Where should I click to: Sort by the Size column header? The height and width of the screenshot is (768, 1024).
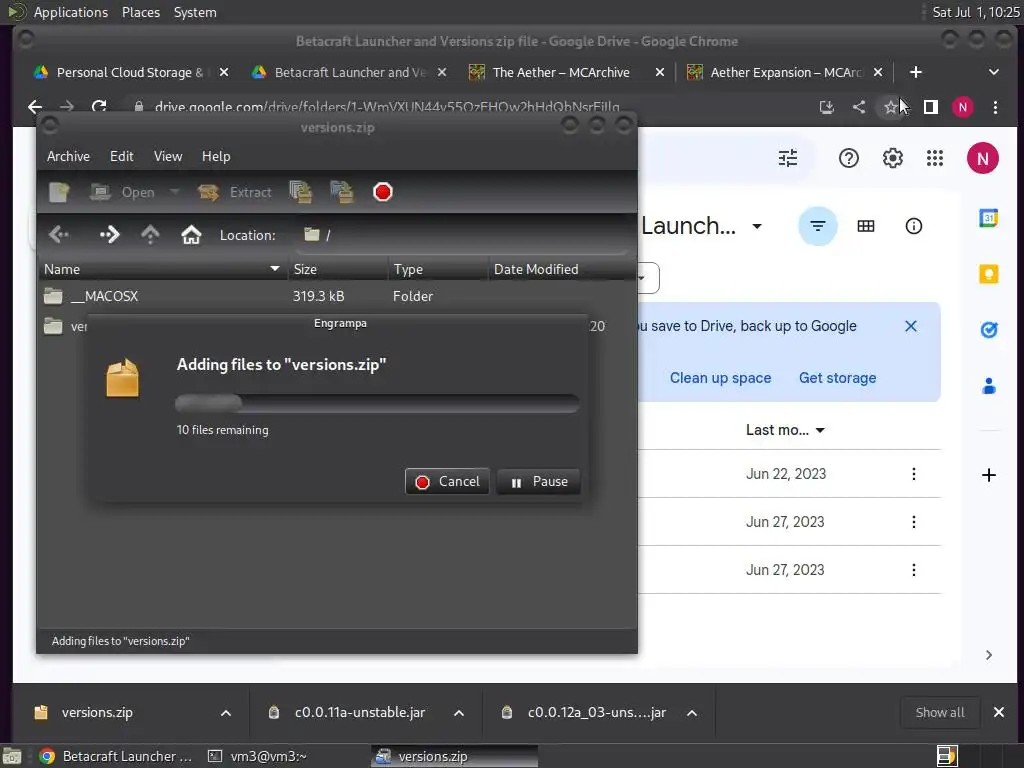[x=338, y=269]
